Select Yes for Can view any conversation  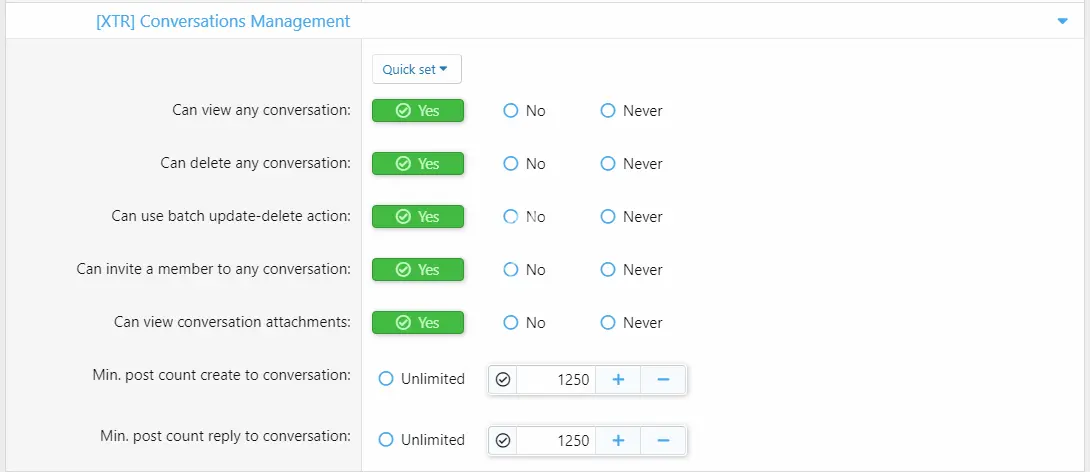418,111
